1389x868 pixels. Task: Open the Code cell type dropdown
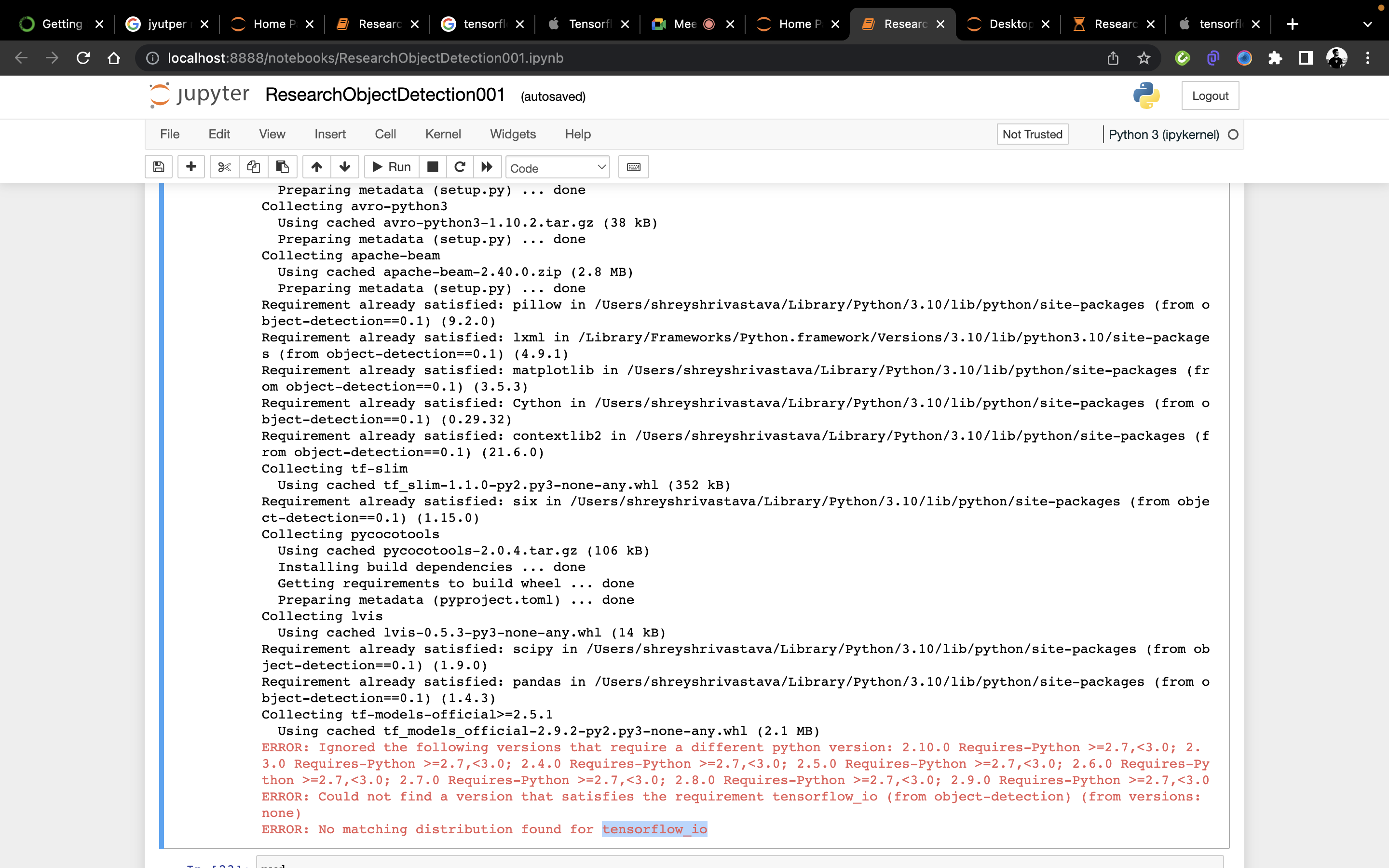click(x=558, y=168)
